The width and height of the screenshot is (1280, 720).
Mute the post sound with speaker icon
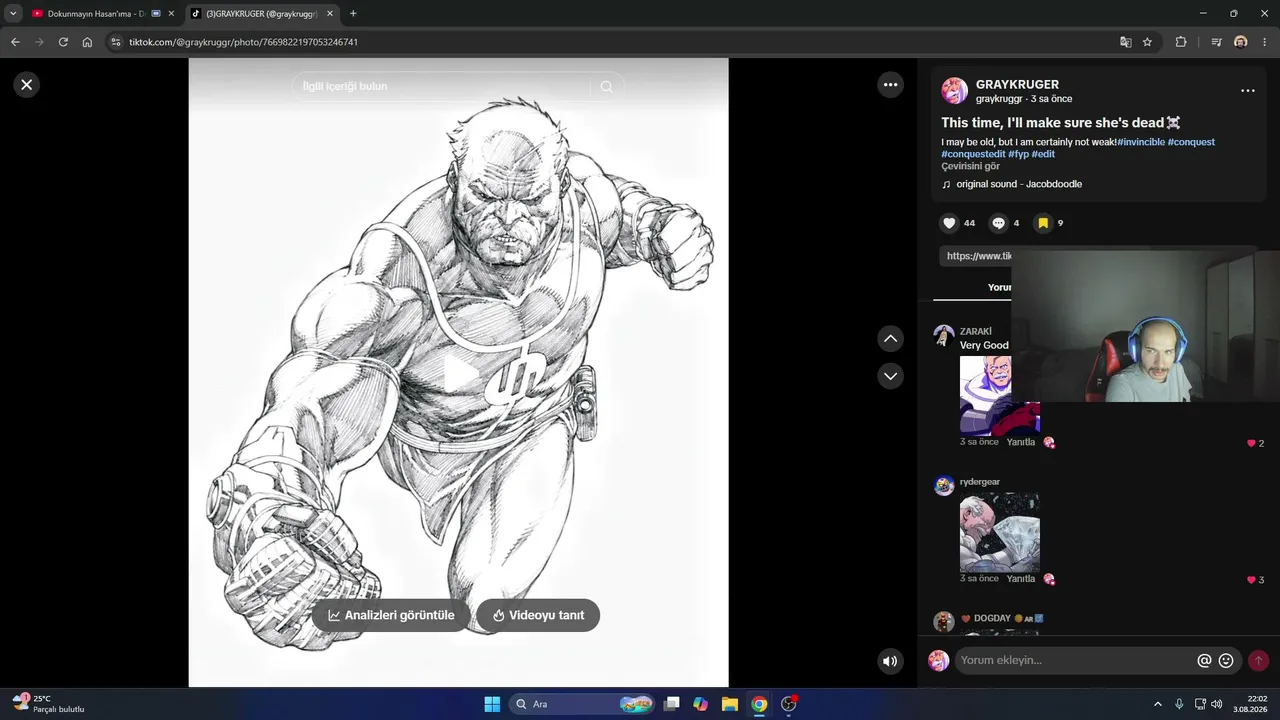coord(890,661)
